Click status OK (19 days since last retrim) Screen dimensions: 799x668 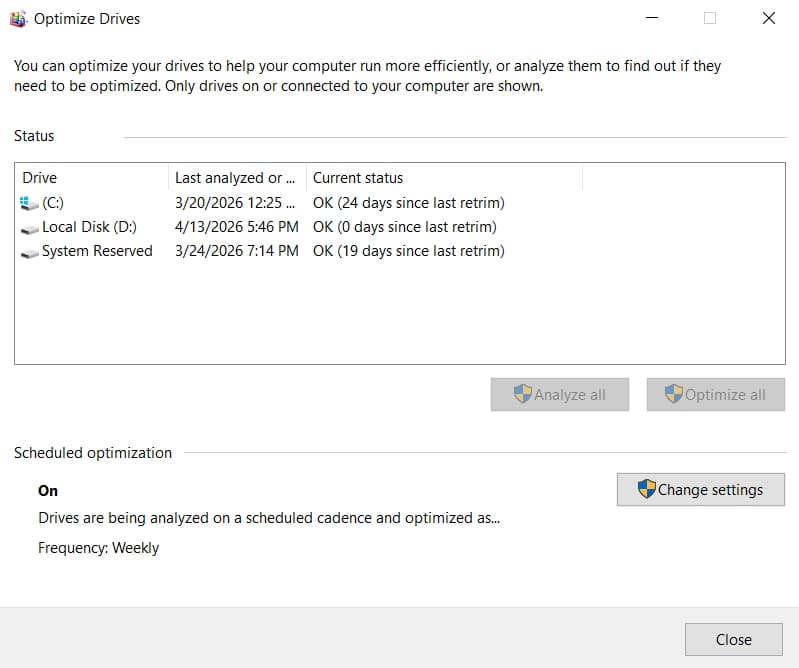click(409, 251)
